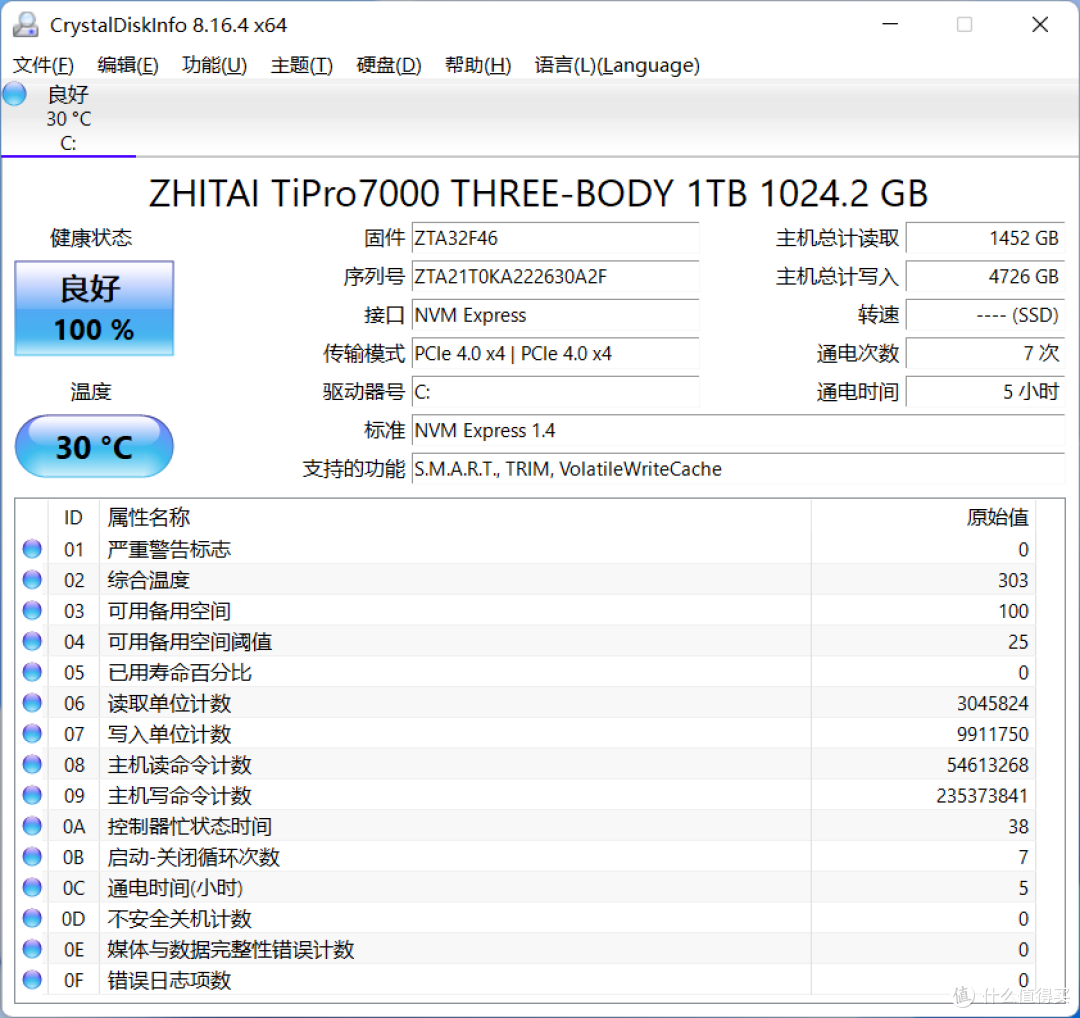Click the total host reads value 1452 GB

986,238
